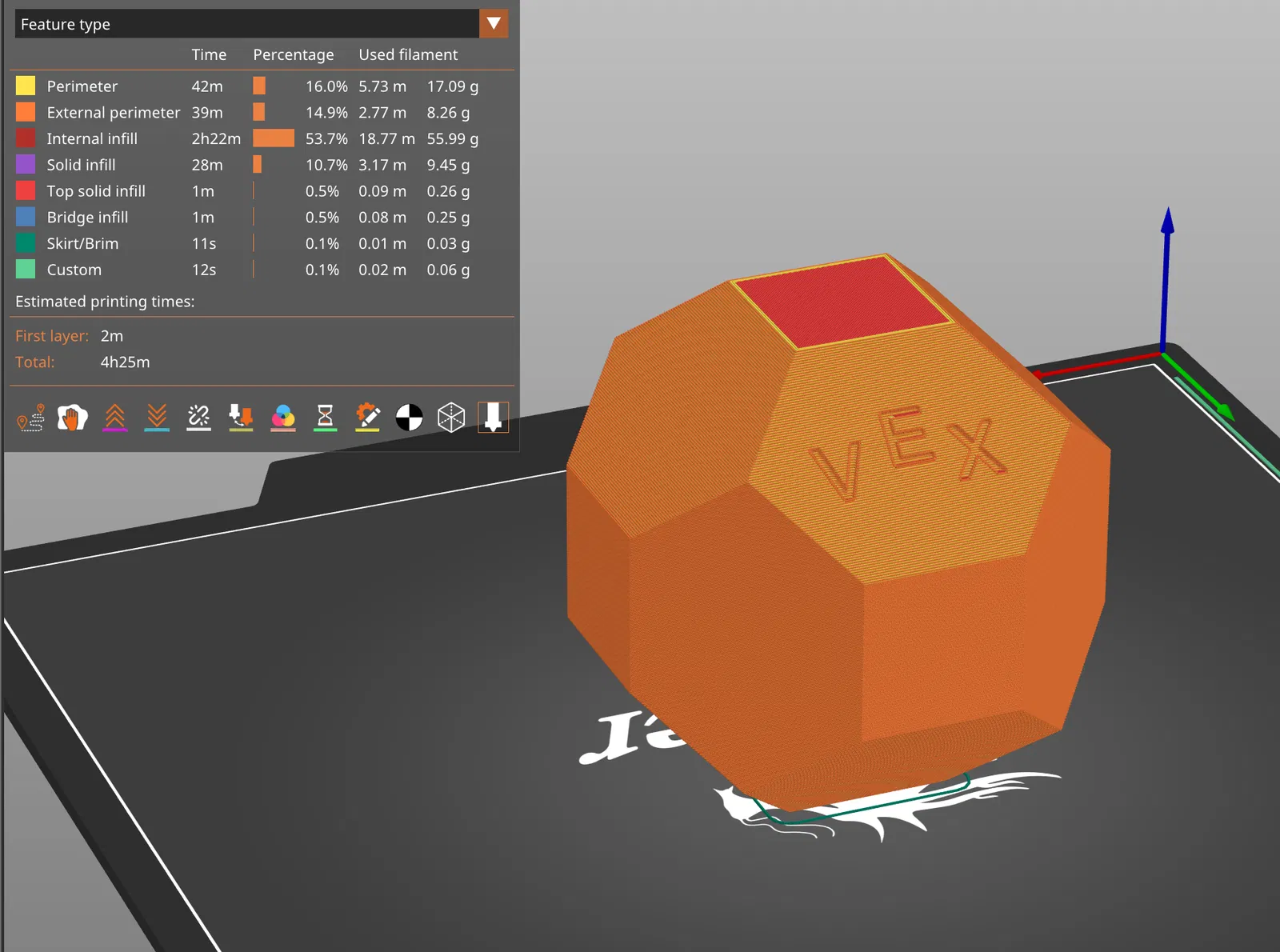1280x952 pixels.
Task: Click the teal Skirt/Brim swatch
Action: click(26, 243)
